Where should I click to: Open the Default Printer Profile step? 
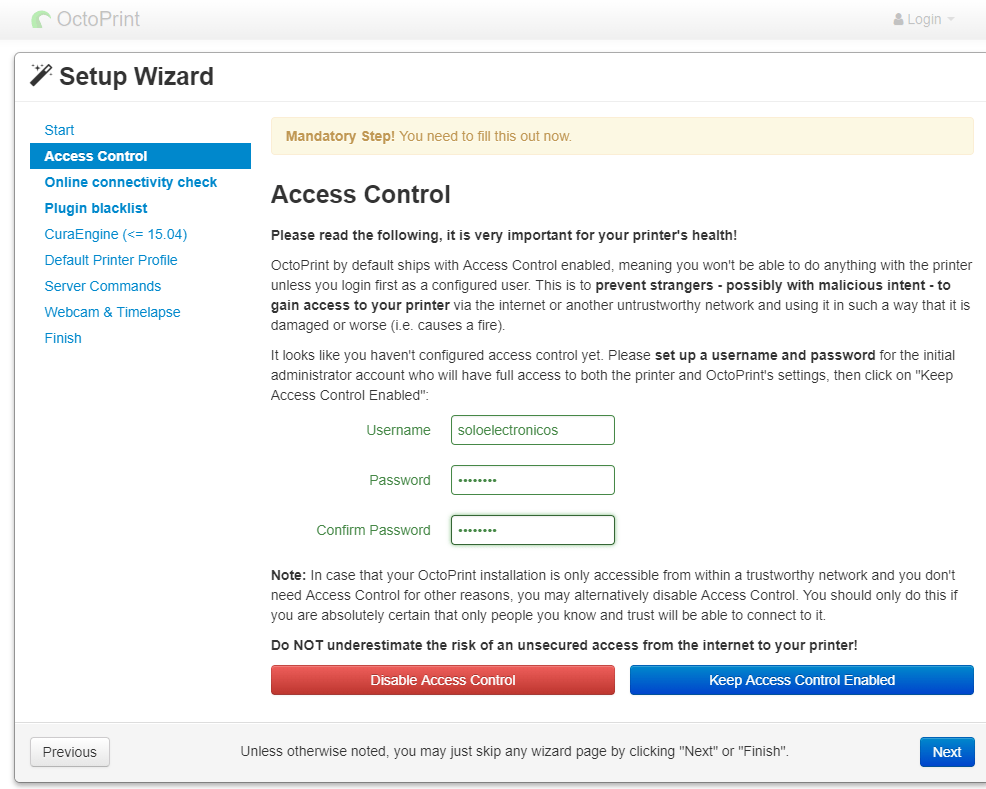coord(110,260)
